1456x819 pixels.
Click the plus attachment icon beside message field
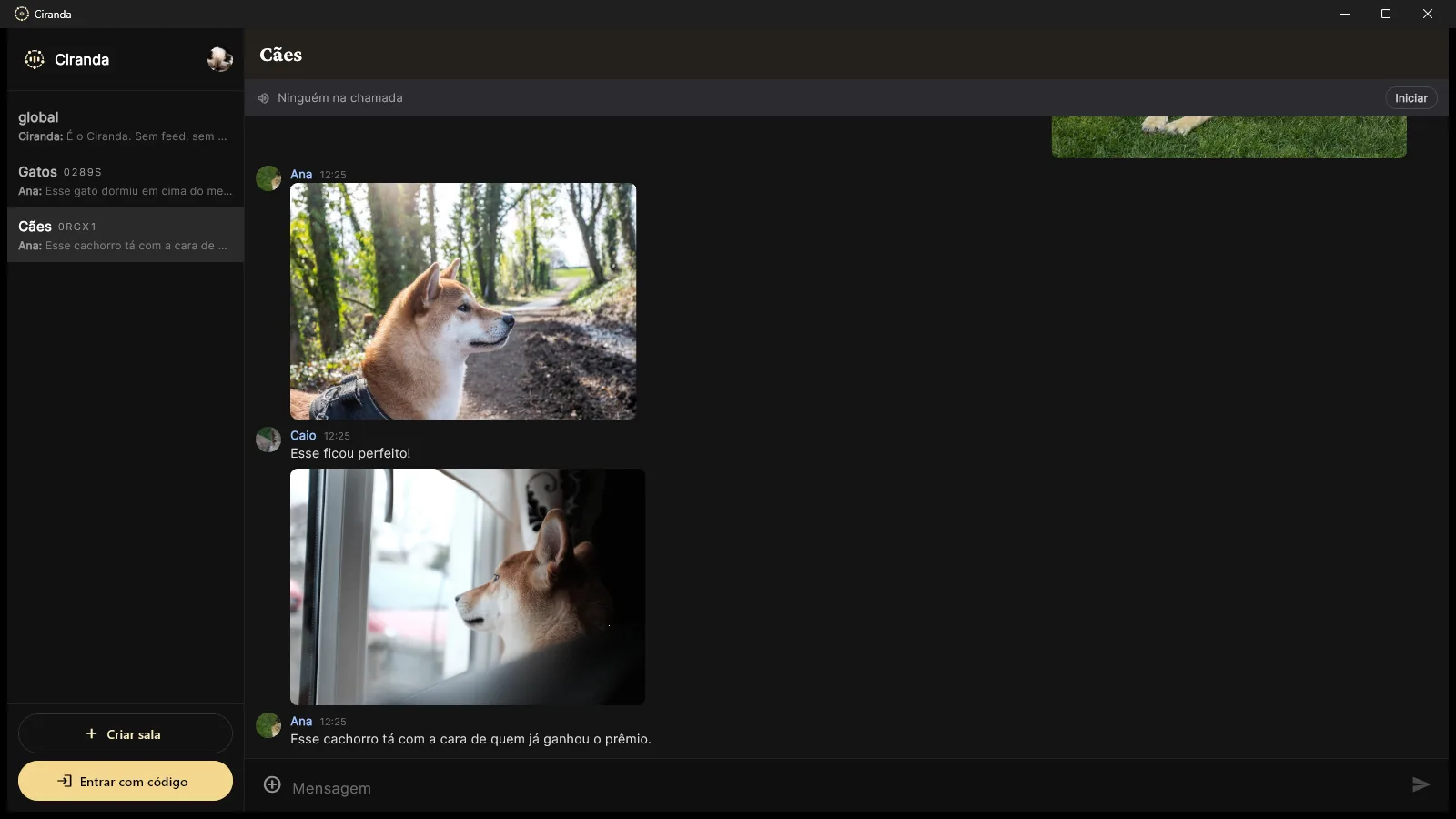[272, 784]
